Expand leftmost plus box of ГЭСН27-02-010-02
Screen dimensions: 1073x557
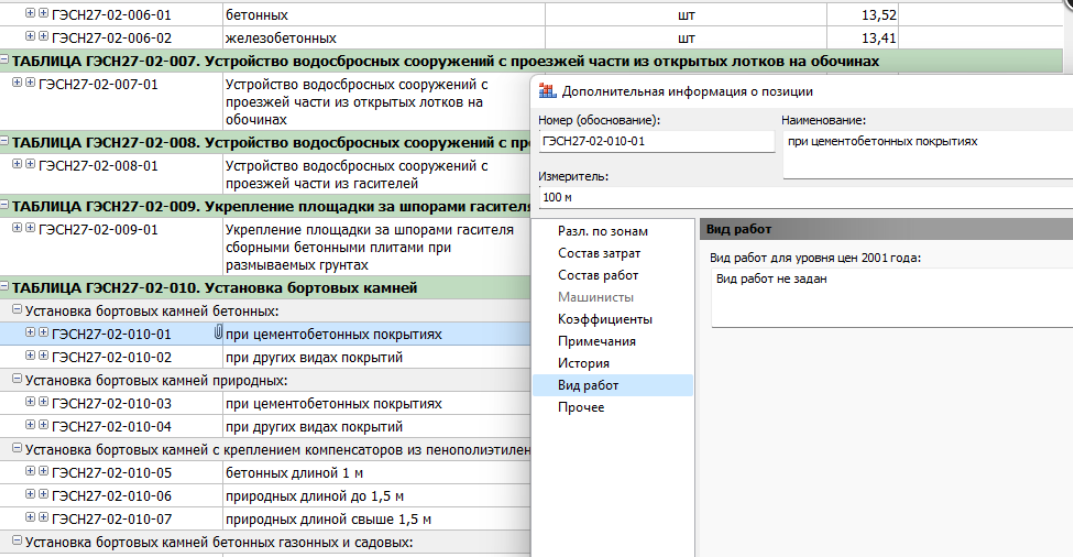30,356
